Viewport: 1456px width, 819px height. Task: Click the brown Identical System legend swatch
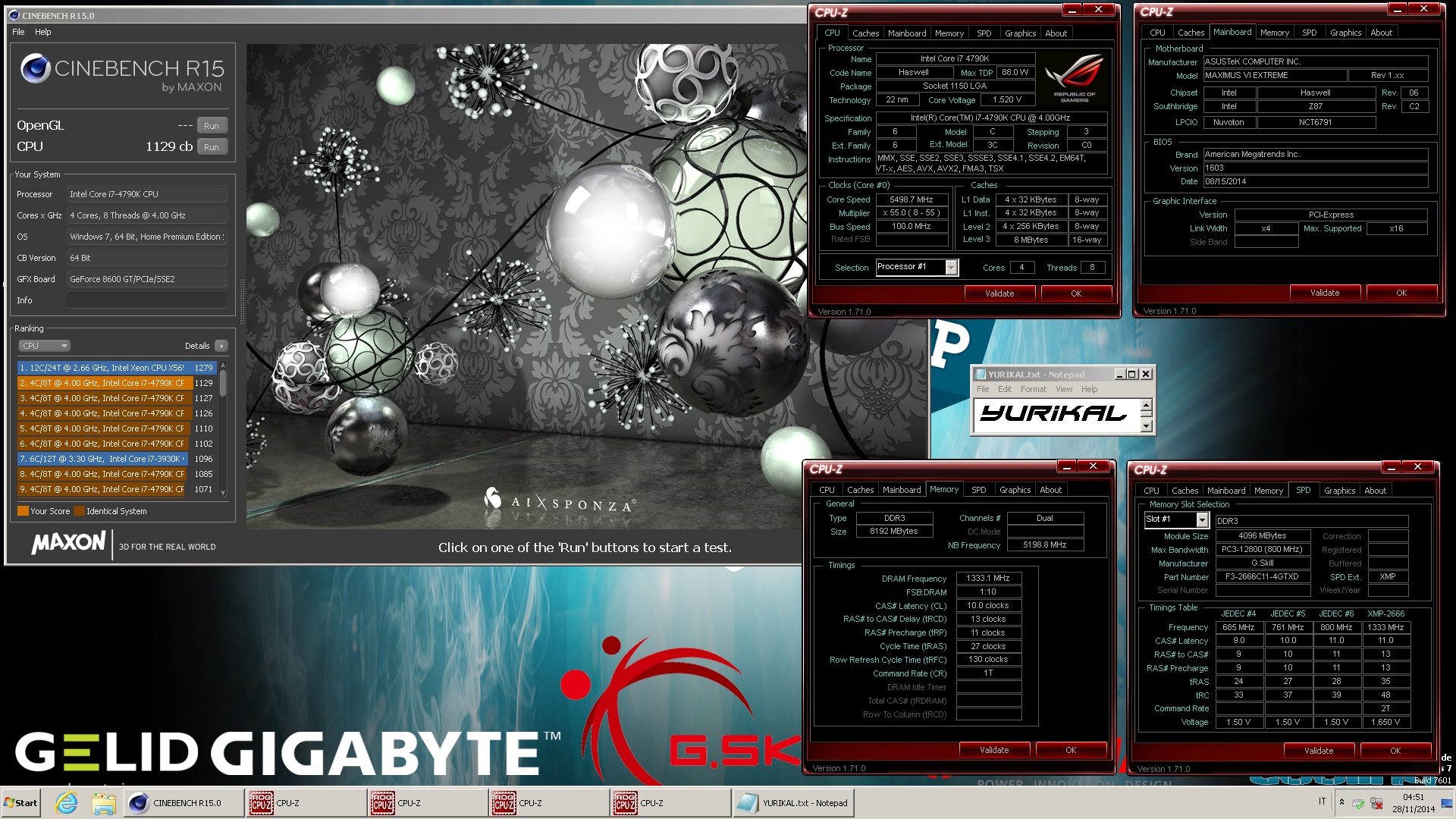79,511
